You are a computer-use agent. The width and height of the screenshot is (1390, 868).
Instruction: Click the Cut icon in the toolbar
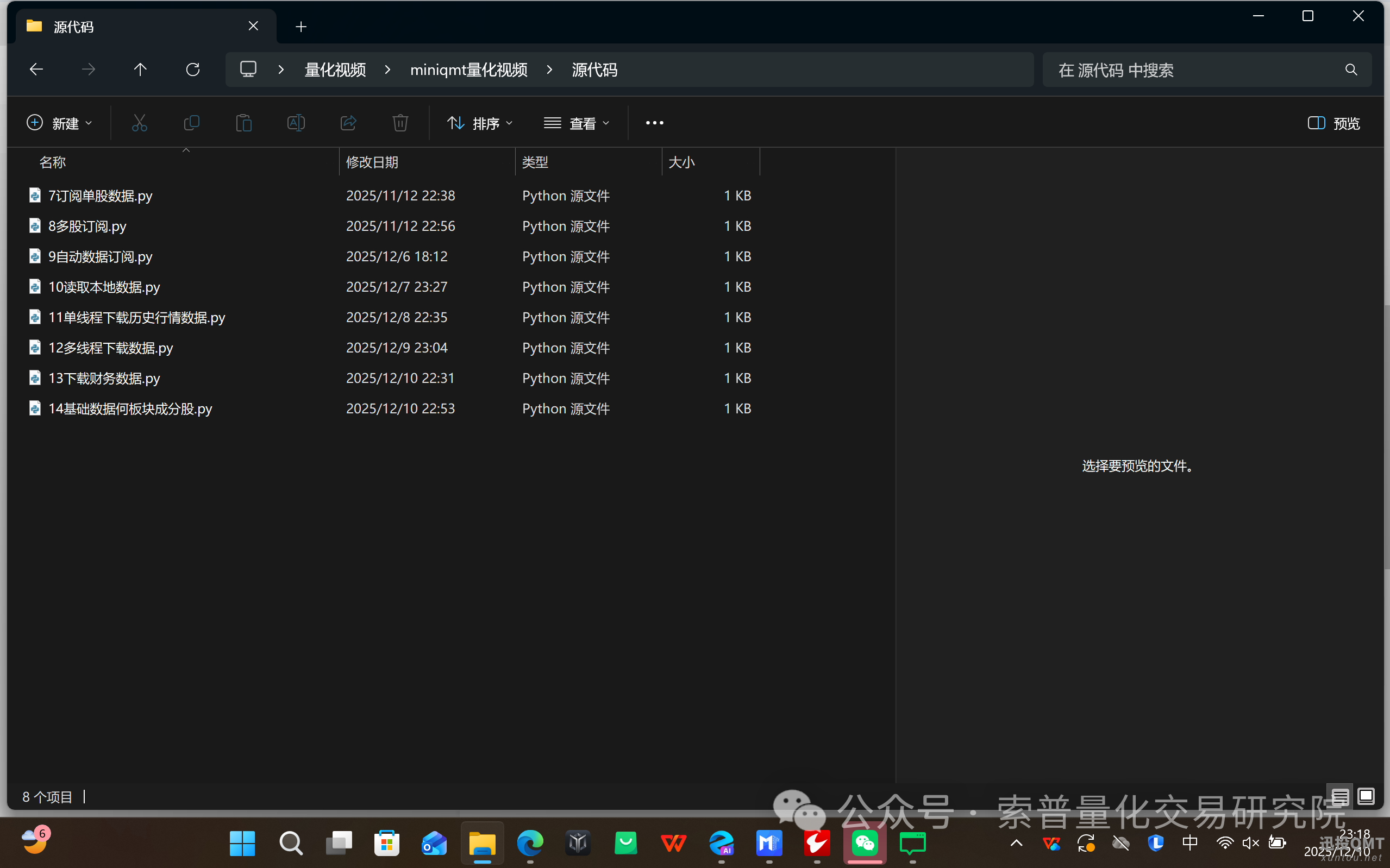[140, 122]
